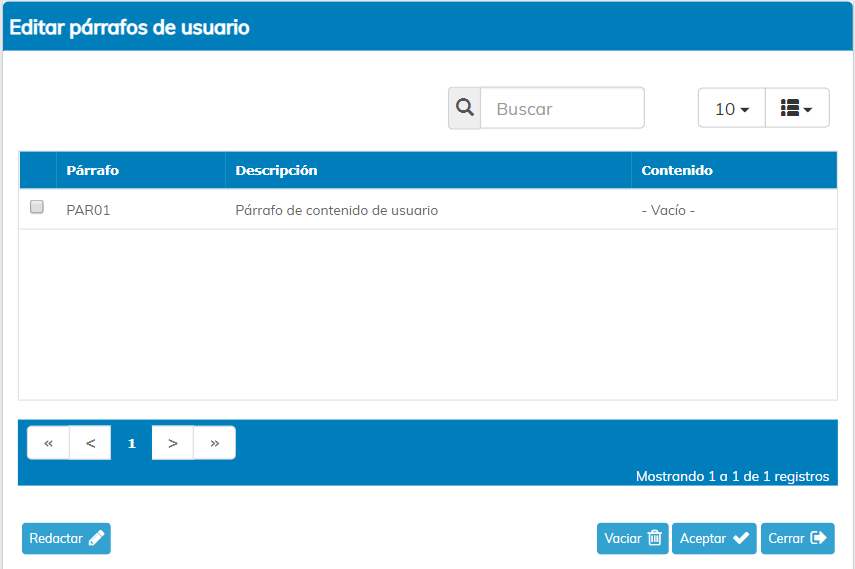Confirm with the Aceptar checkmark button
Viewport: 855px width, 569px height.
[714, 538]
